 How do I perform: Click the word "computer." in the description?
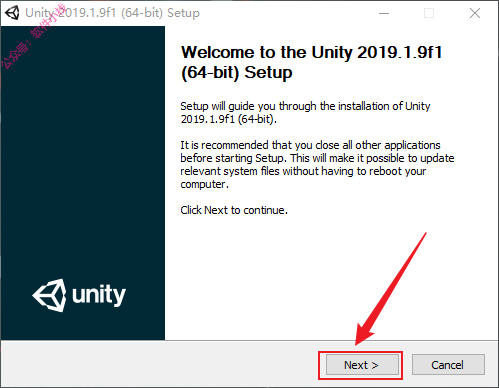click(x=204, y=184)
